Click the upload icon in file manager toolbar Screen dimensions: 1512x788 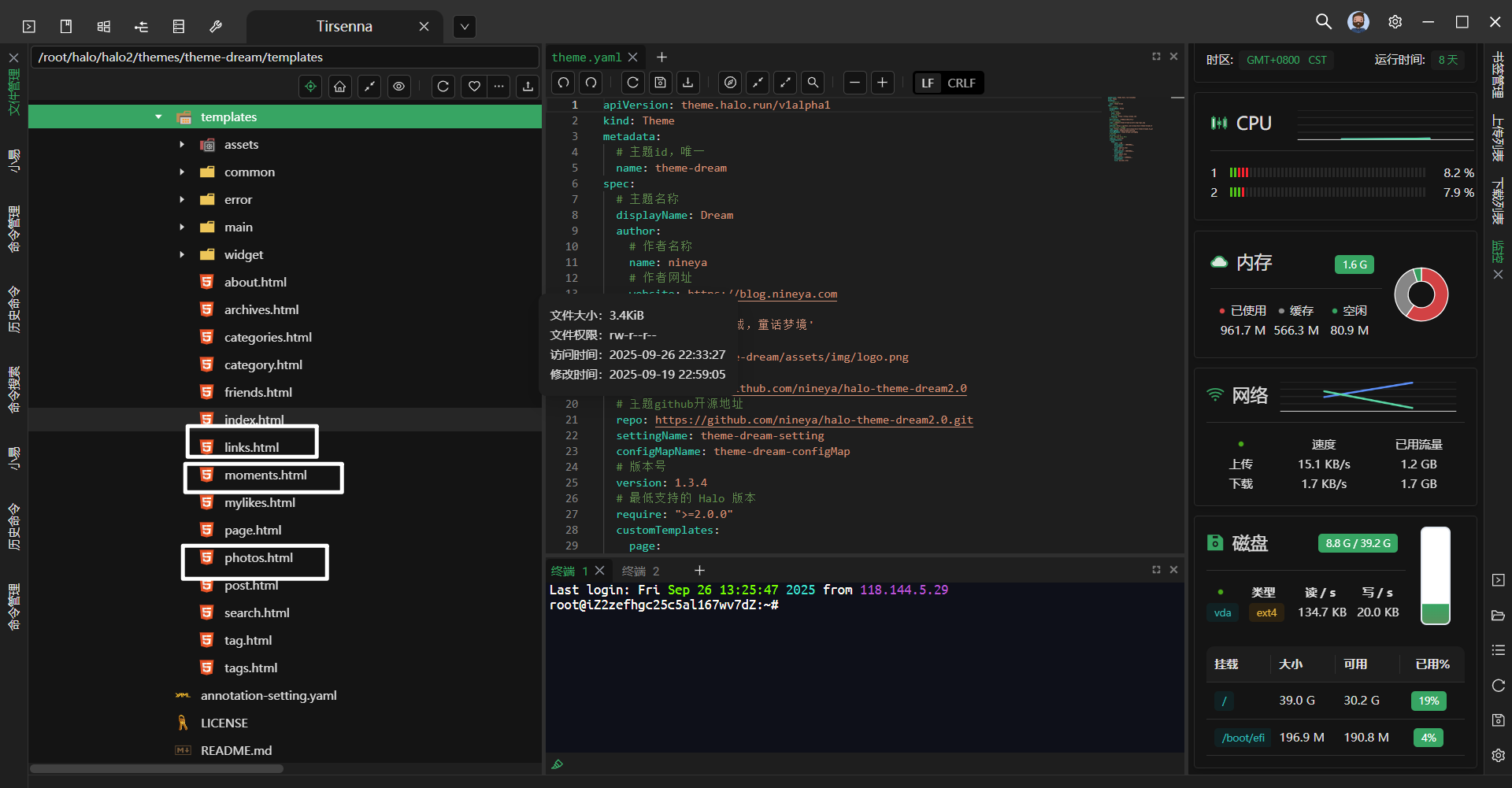point(528,87)
